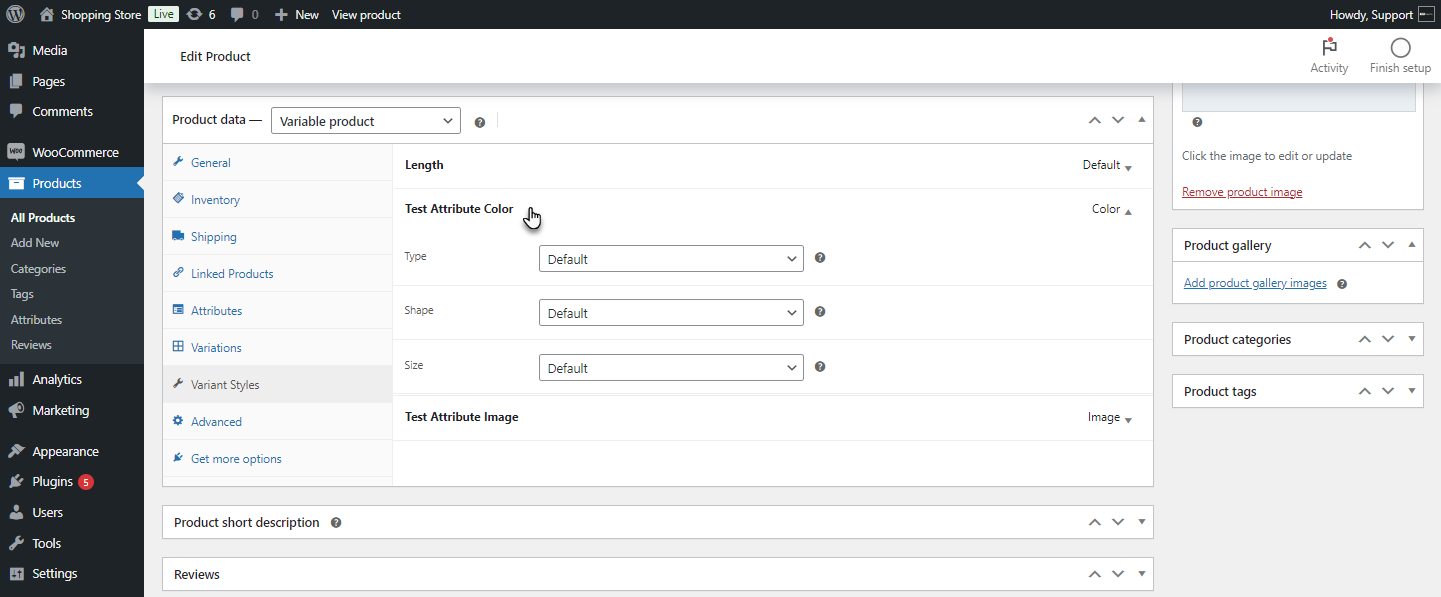Click help icon next to Shape dropdown
This screenshot has width=1441, height=597.
point(820,312)
